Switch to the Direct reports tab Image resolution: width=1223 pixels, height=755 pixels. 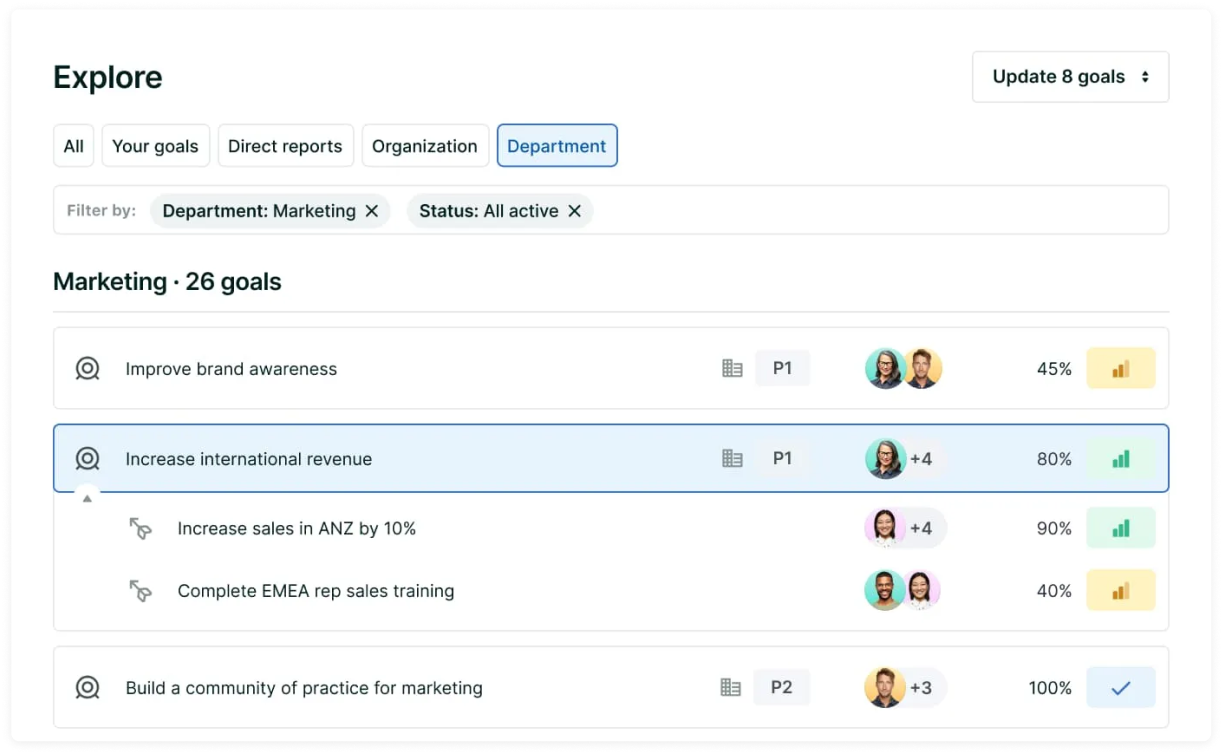click(285, 146)
